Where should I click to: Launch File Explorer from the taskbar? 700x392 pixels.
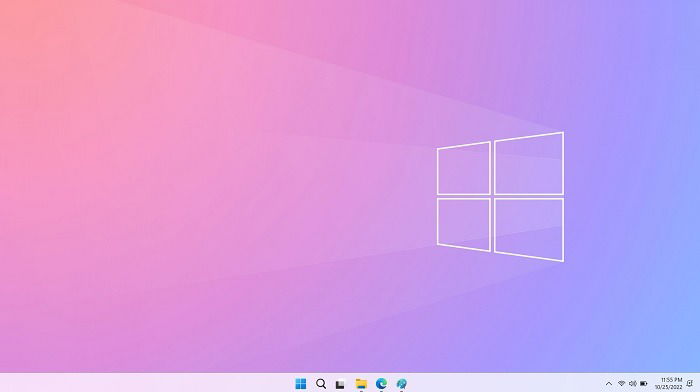coord(361,384)
